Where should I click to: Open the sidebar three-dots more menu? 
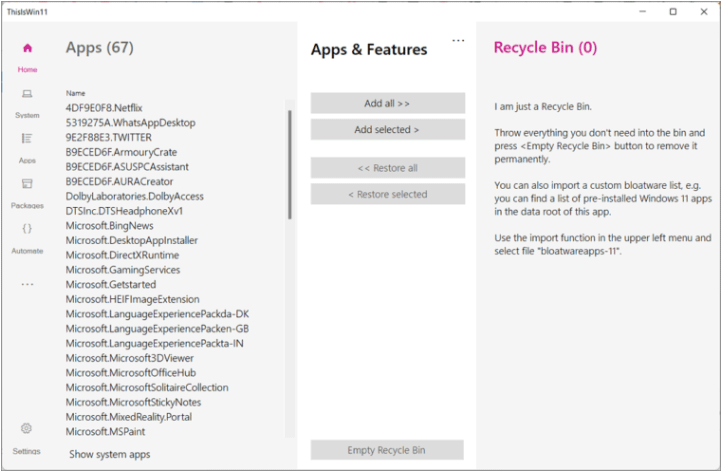(27, 284)
